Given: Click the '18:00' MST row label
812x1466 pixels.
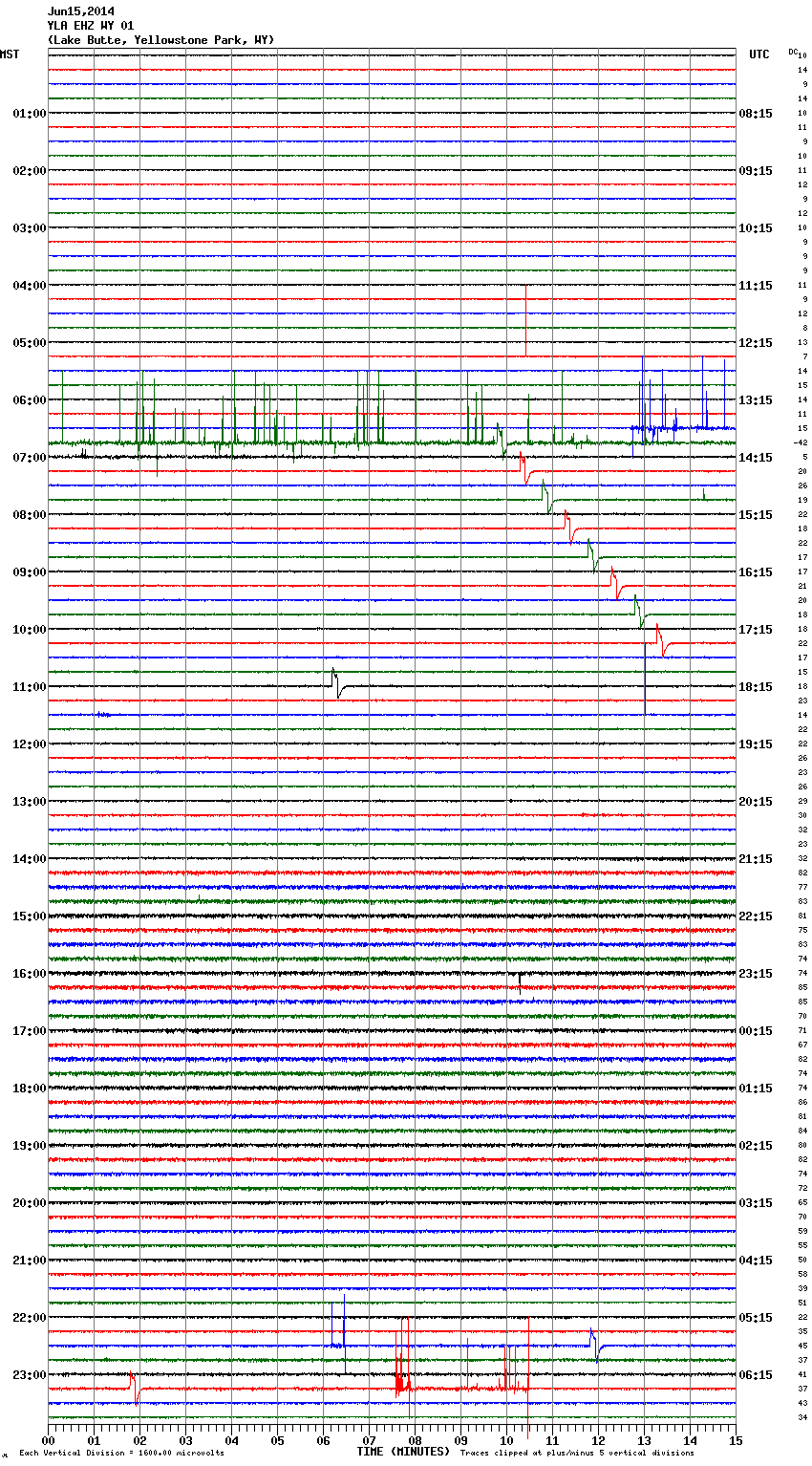Looking at the screenshot, I should pos(30,1089).
